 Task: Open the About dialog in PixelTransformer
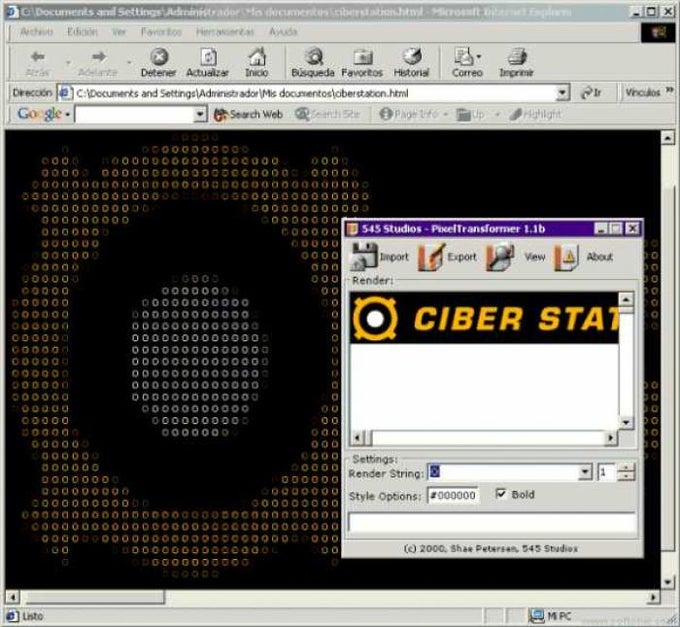tap(566, 257)
